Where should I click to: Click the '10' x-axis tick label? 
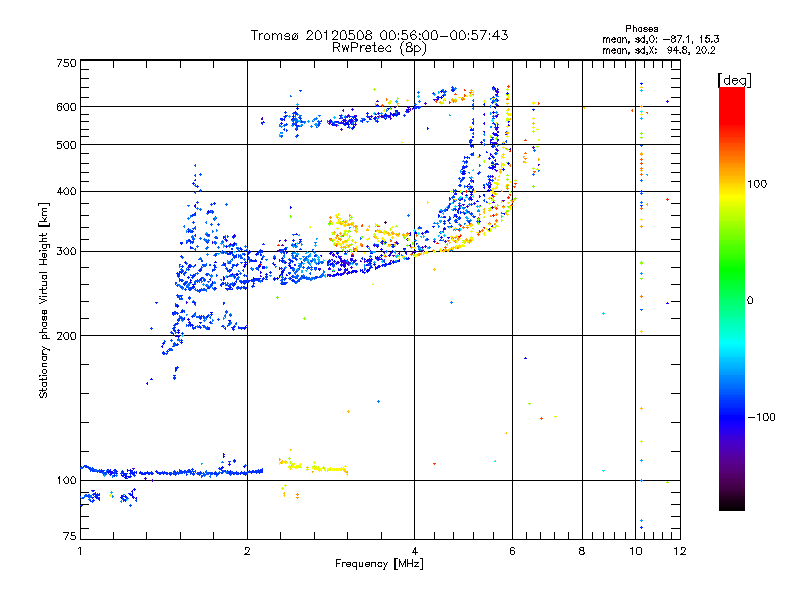636,551
